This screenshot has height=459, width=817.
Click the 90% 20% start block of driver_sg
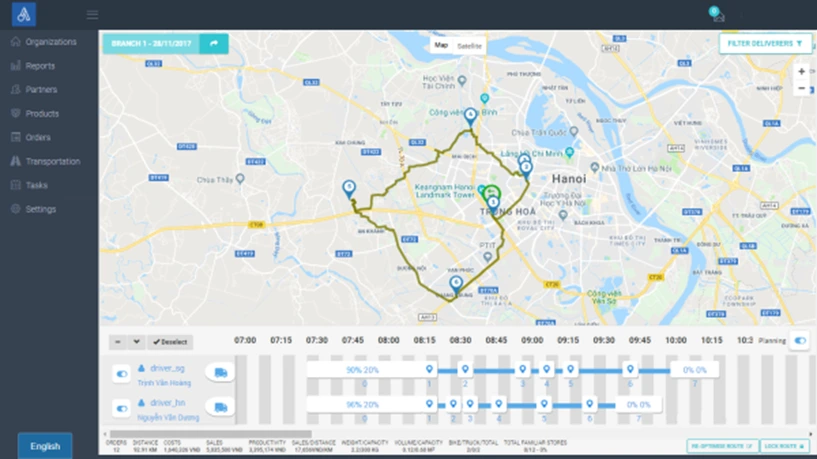coord(363,370)
